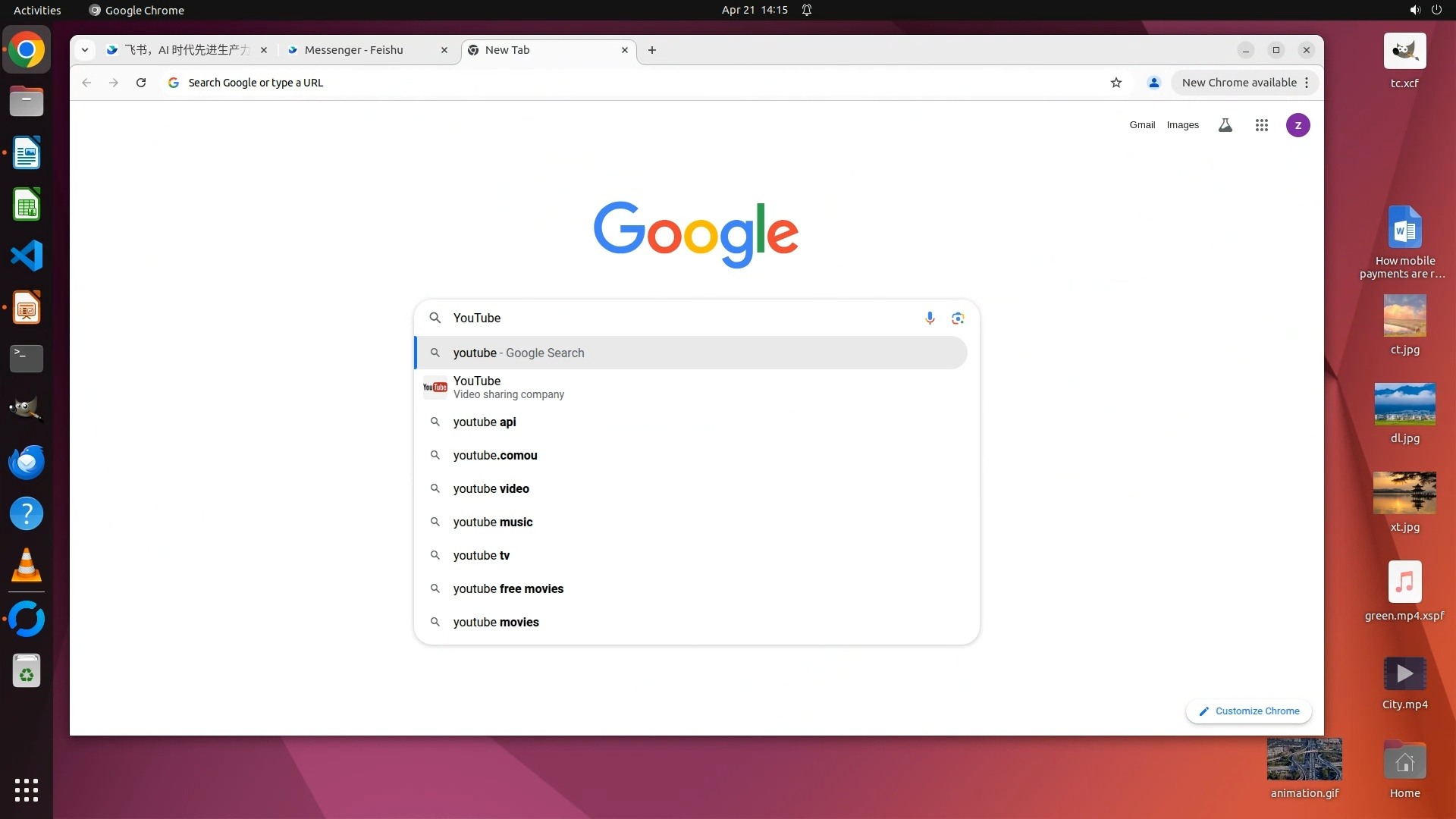Choose the YouTube video sharing company suggestion
The height and width of the screenshot is (819, 1456).
[x=508, y=387]
